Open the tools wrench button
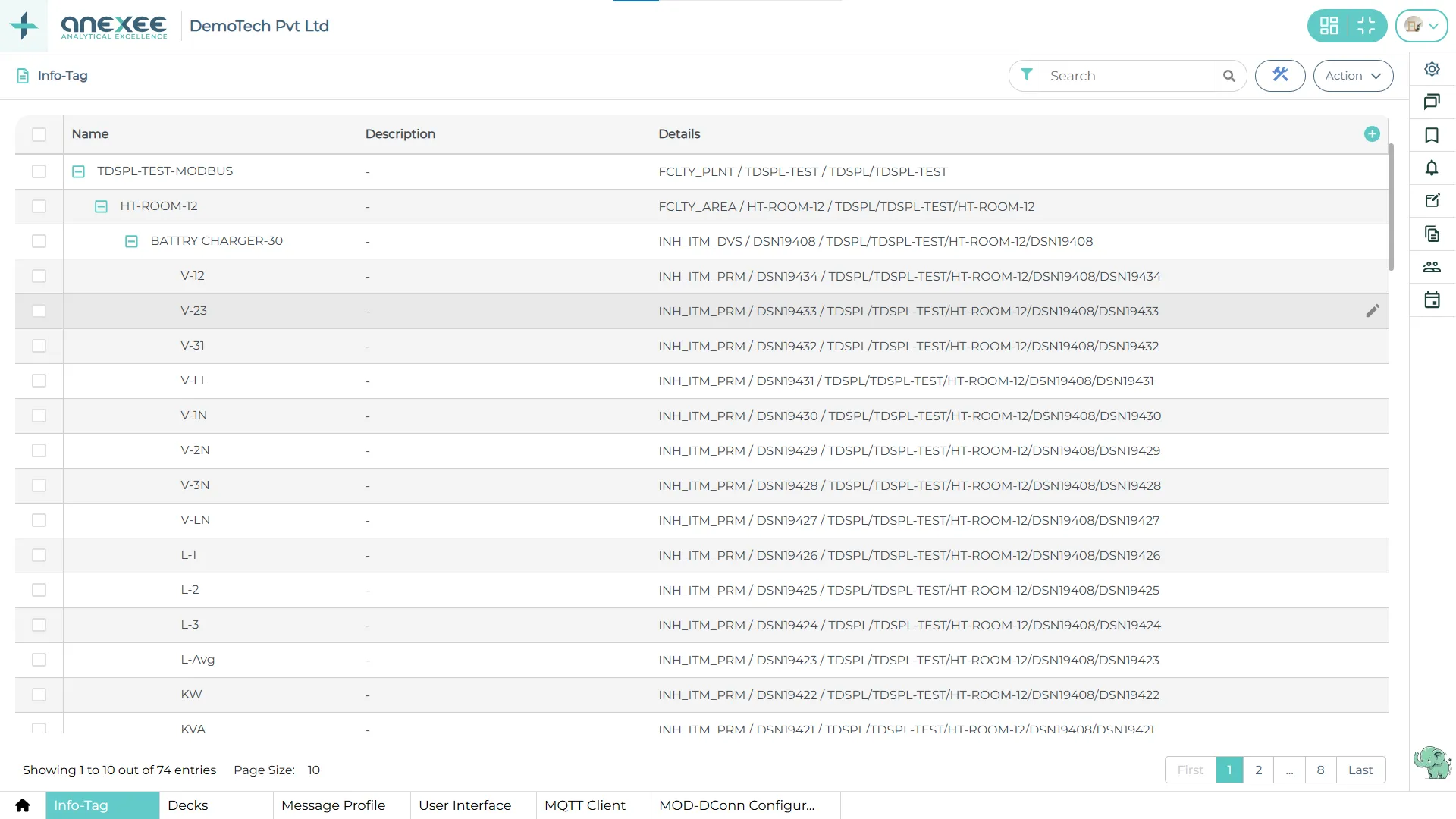The image size is (1456, 819). [1280, 75]
